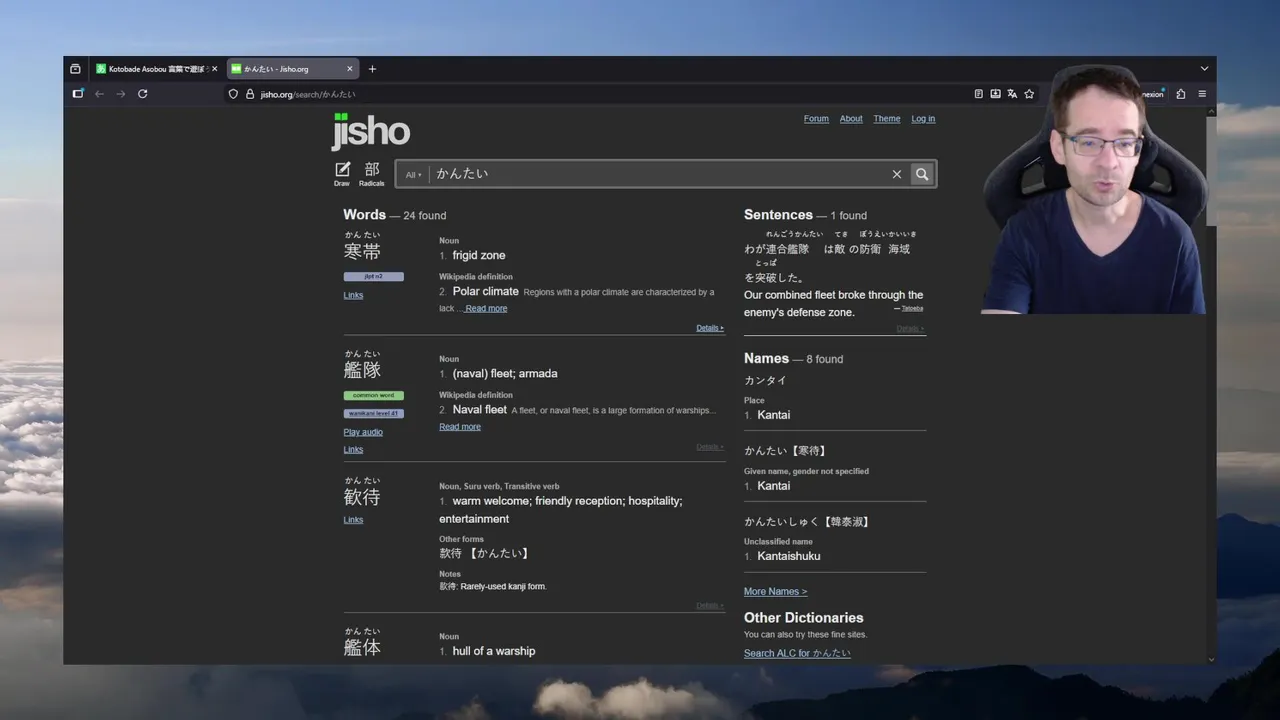Click the scrollbar down arrow
Viewport: 1280px width, 720px height.
1211,659
